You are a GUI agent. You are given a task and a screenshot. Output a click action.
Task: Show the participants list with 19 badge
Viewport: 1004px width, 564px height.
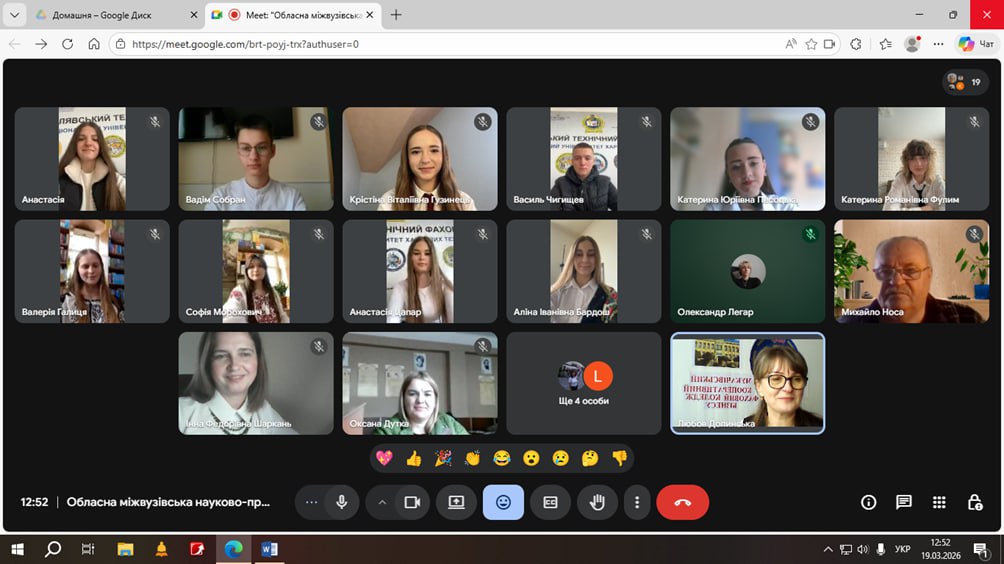click(965, 82)
